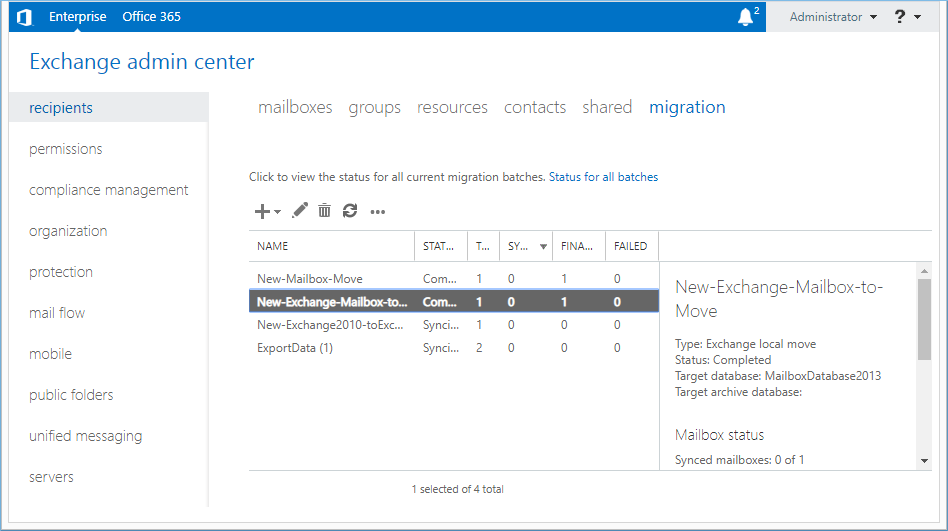
Task: Click the Status for all batches link
Action: (603, 177)
